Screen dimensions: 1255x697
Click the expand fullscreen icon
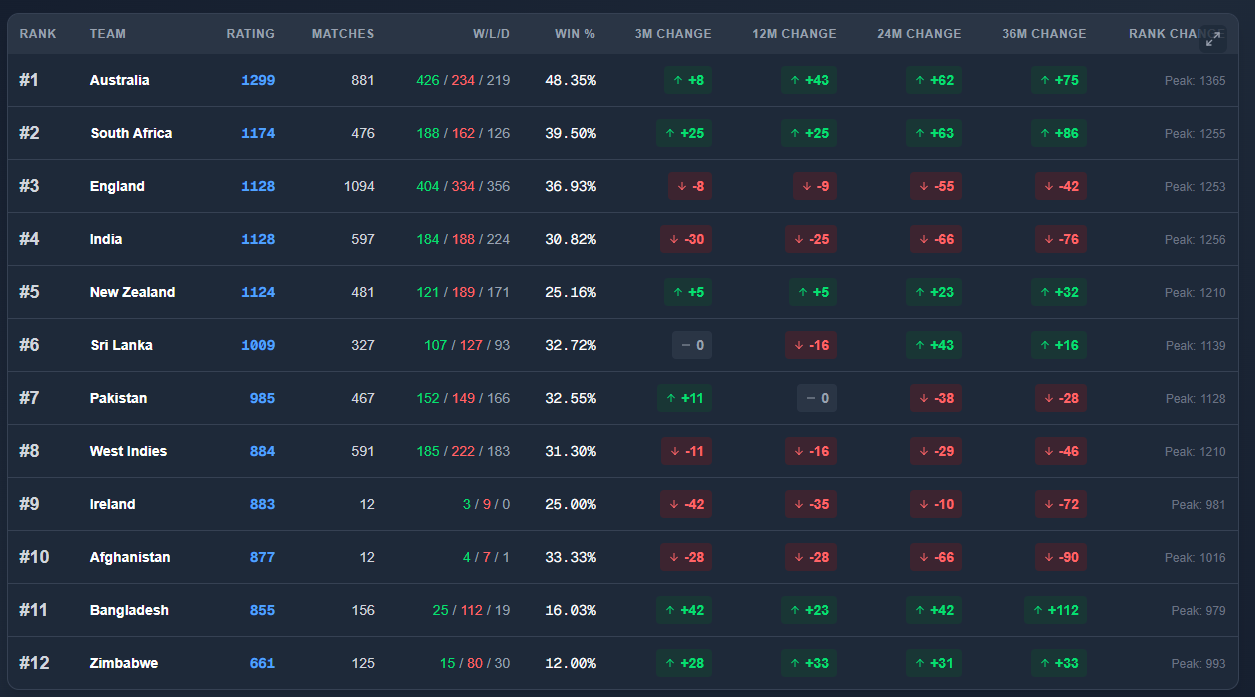1212,39
